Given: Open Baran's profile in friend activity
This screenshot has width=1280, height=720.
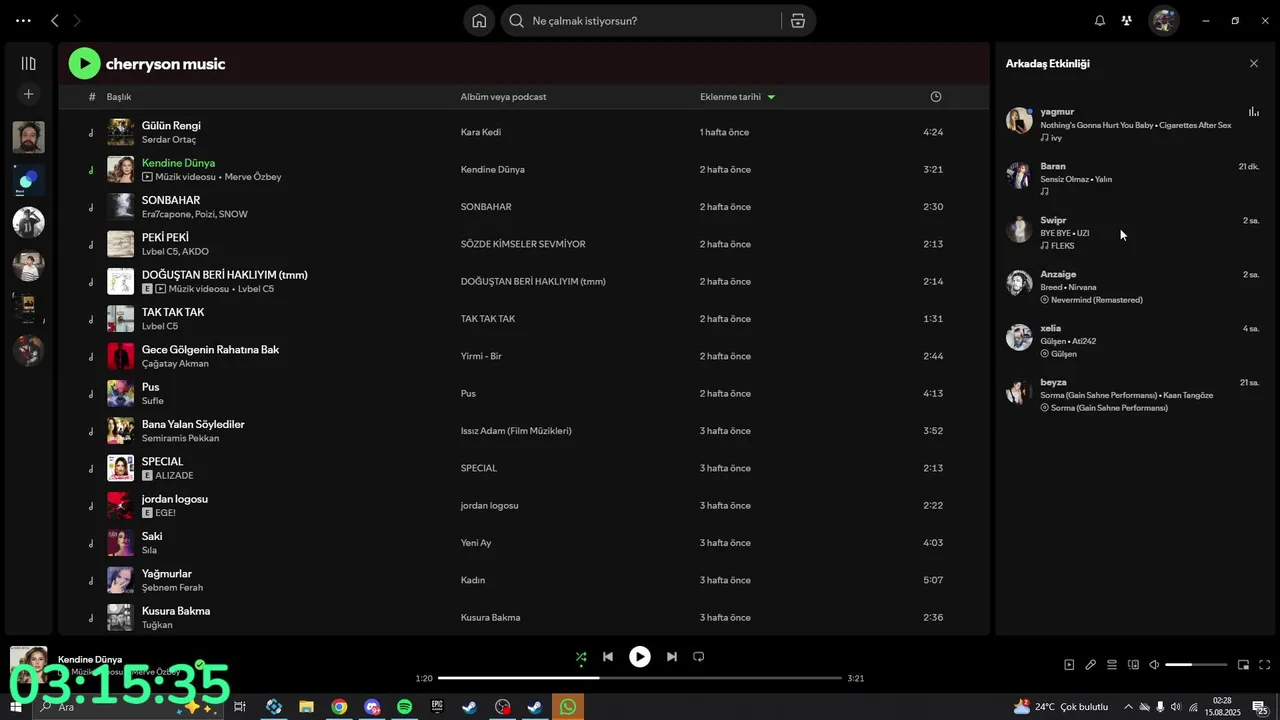Looking at the screenshot, I should pos(1053,166).
